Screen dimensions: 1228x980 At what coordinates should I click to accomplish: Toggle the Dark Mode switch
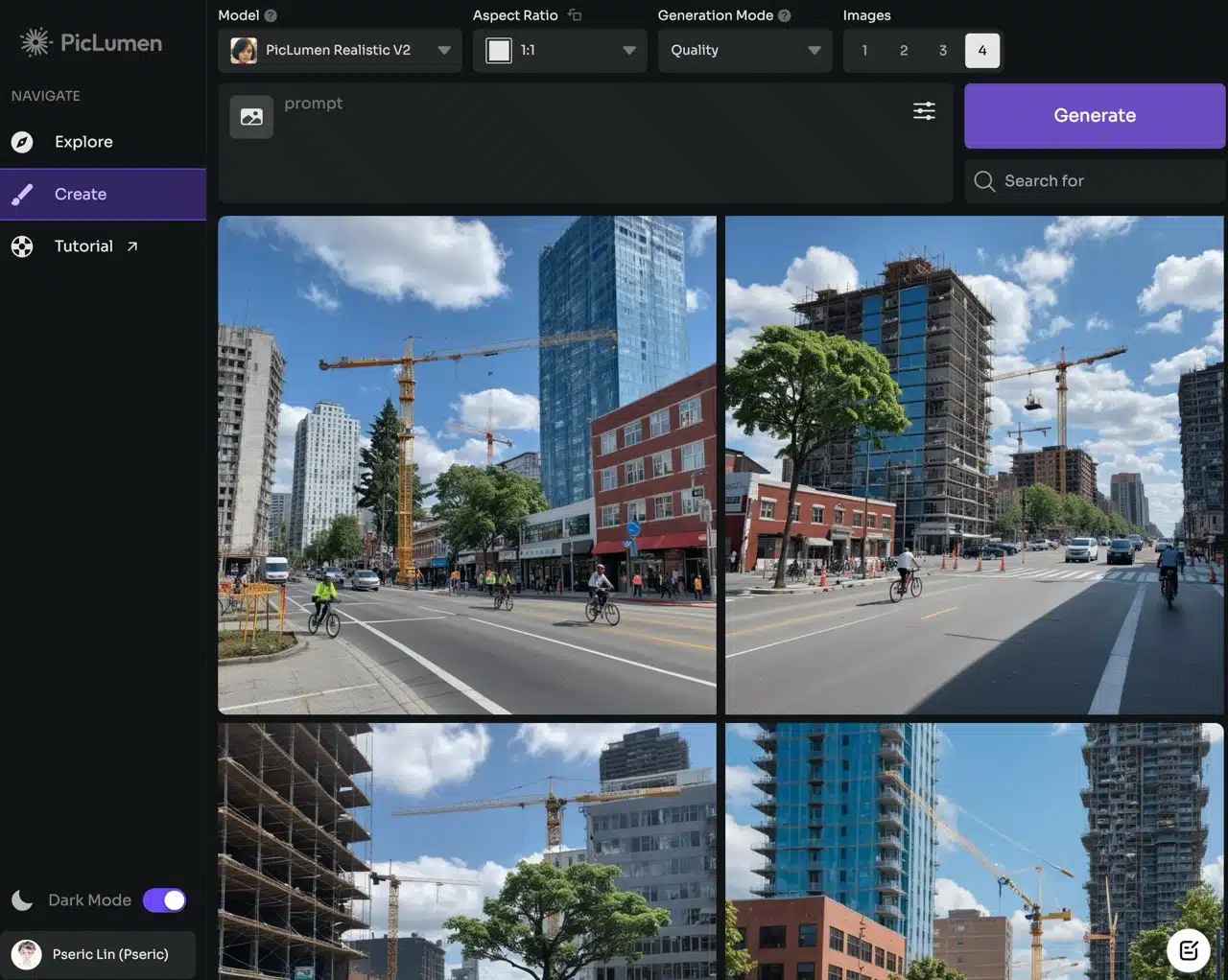point(164,900)
